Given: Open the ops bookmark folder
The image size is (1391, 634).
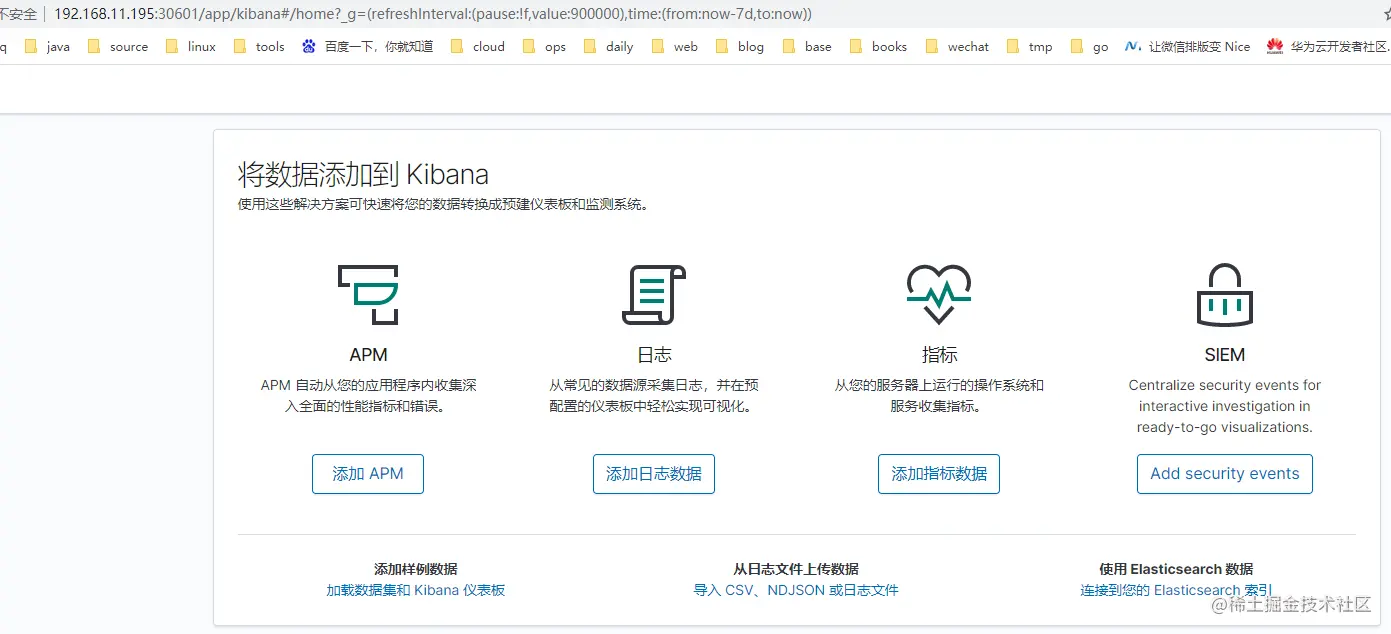Looking at the screenshot, I should coord(545,46).
